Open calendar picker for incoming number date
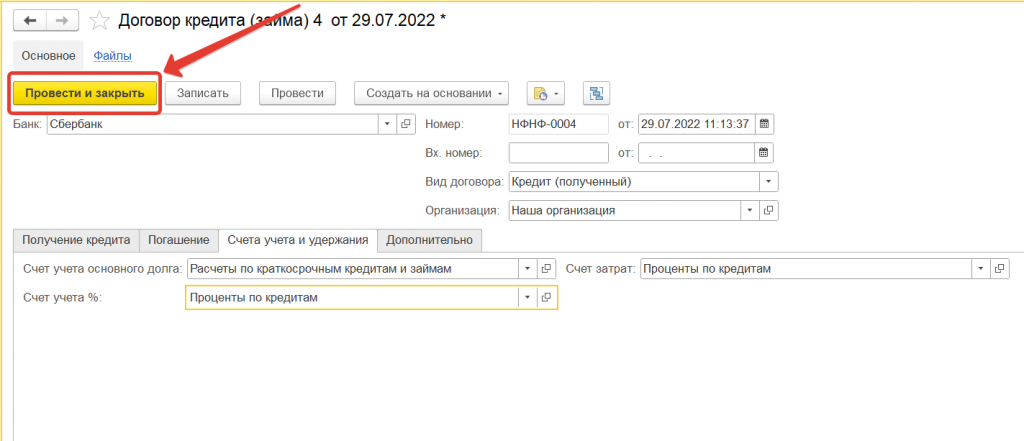 765,153
